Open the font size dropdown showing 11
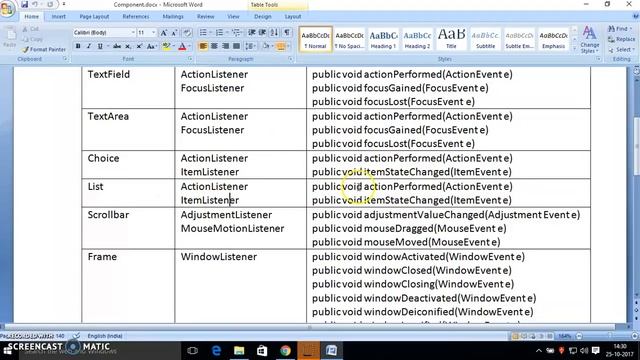 pos(153,33)
